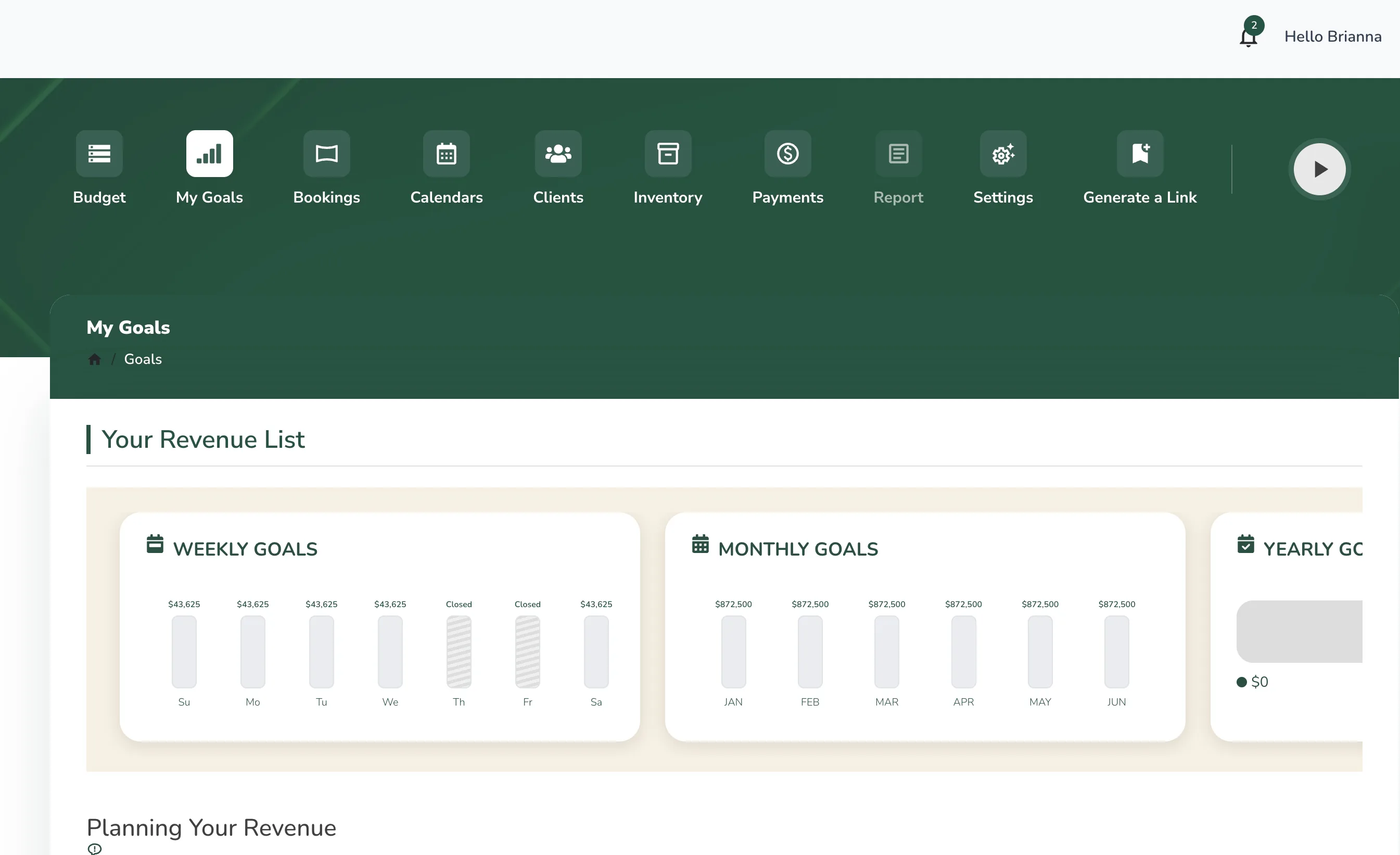Click the $0 yearly legend value

(x=1259, y=682)
